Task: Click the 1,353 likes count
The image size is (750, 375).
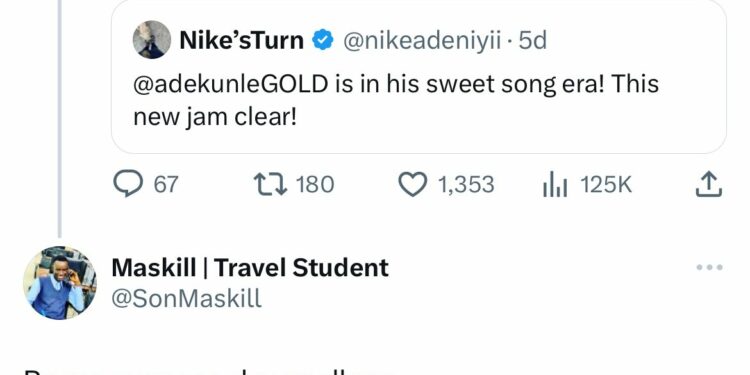Action: coord(466,185)
